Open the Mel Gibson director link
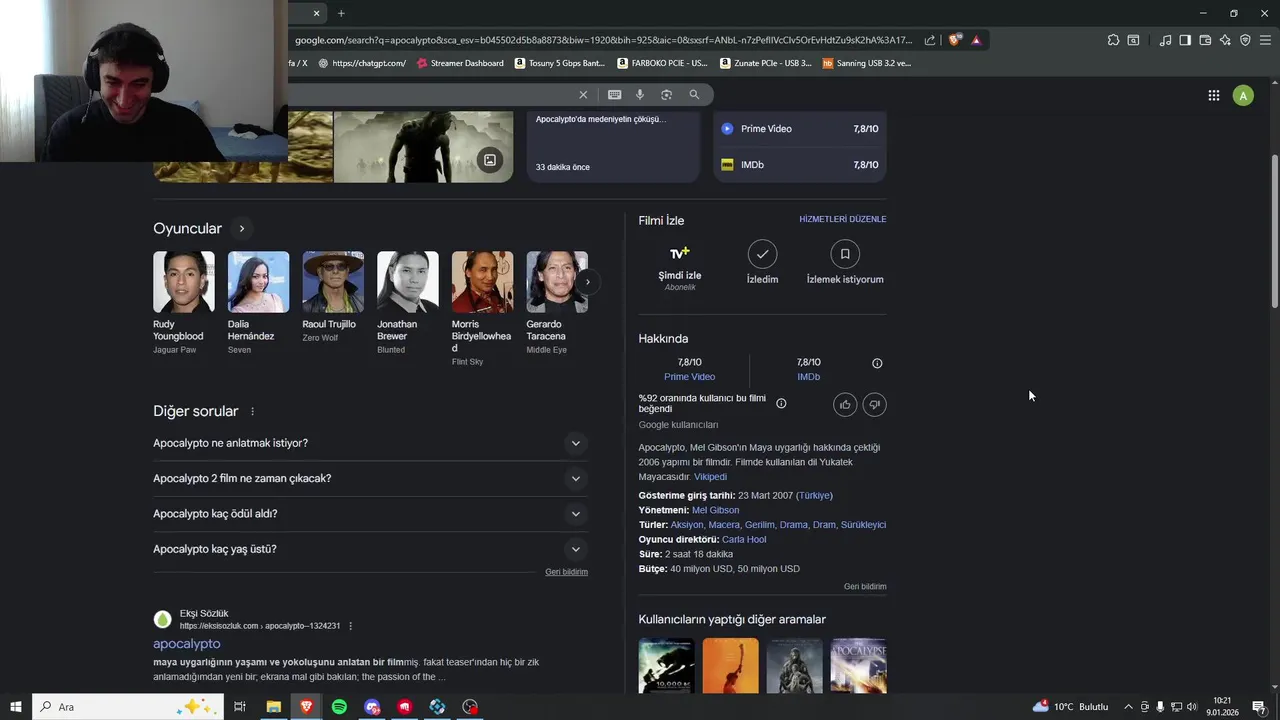The width and height of the screenshot is (1280, 720). coord(715,510)
